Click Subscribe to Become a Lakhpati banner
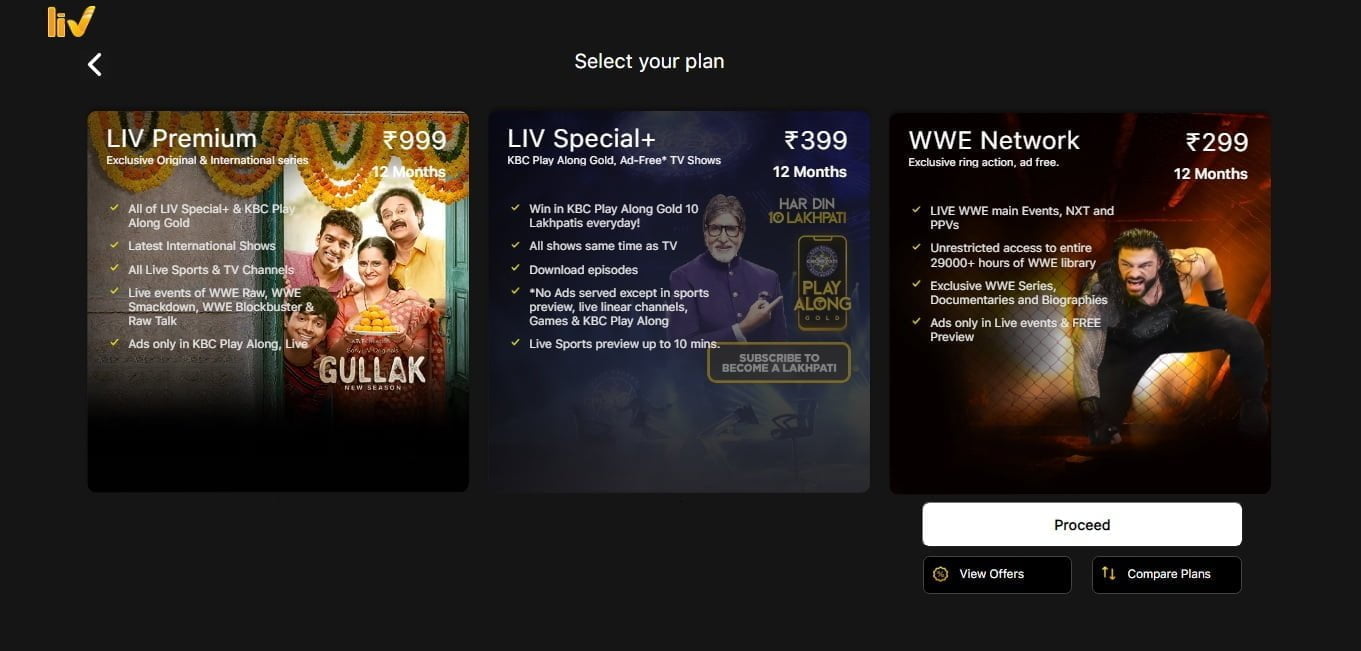The width and height of the screenshot is (1361, 651). tap(779, 363)
